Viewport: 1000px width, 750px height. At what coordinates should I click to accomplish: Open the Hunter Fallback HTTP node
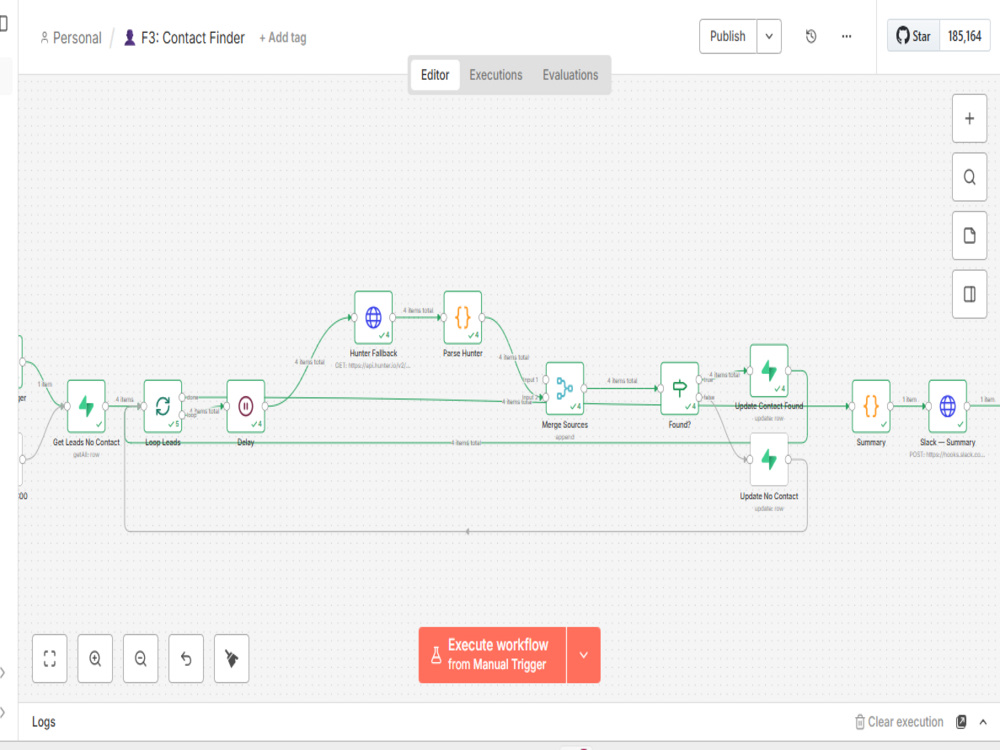pos(373,317)
